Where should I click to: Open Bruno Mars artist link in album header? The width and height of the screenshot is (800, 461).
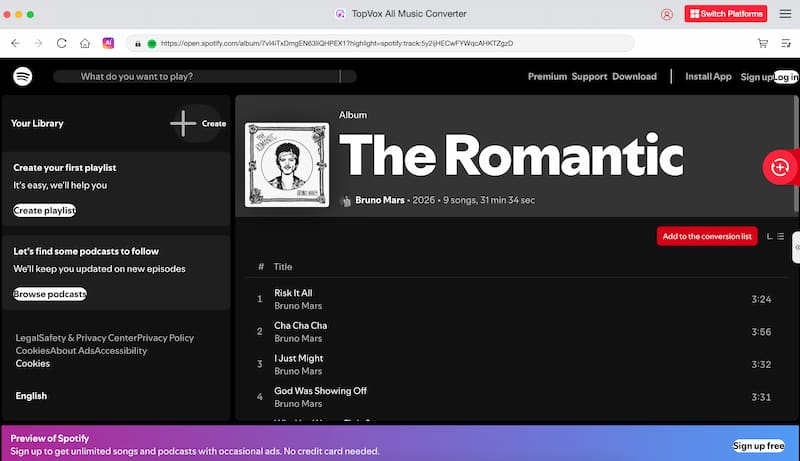[x=380, y=200]
